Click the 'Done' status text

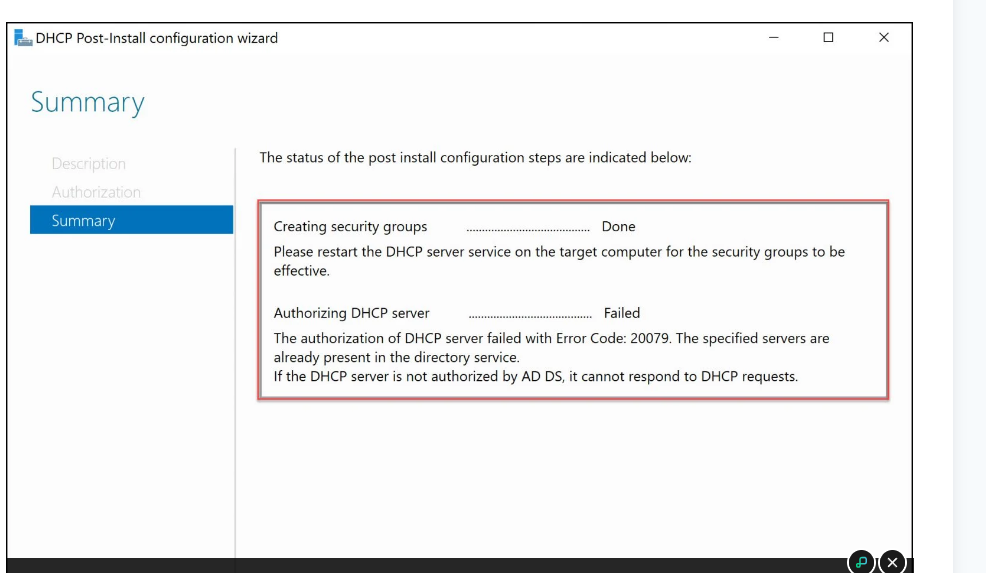click(x=618, y=226)
